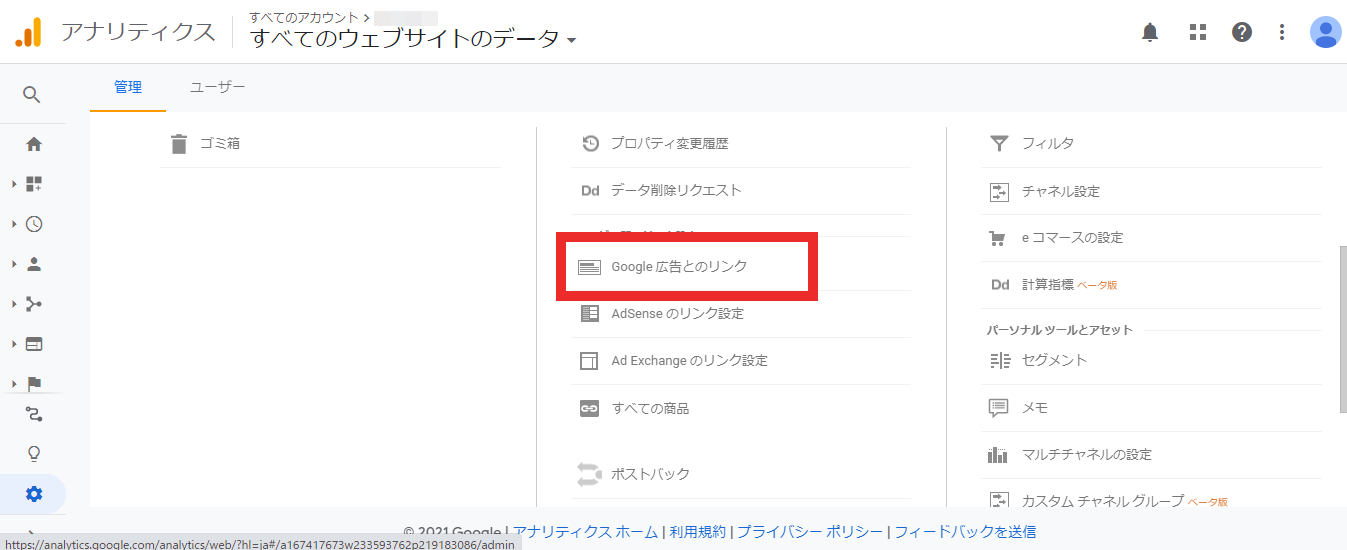1347x550 pixels.
Task: Expand the Audience sidebar arrow
Action: (14, 264)
